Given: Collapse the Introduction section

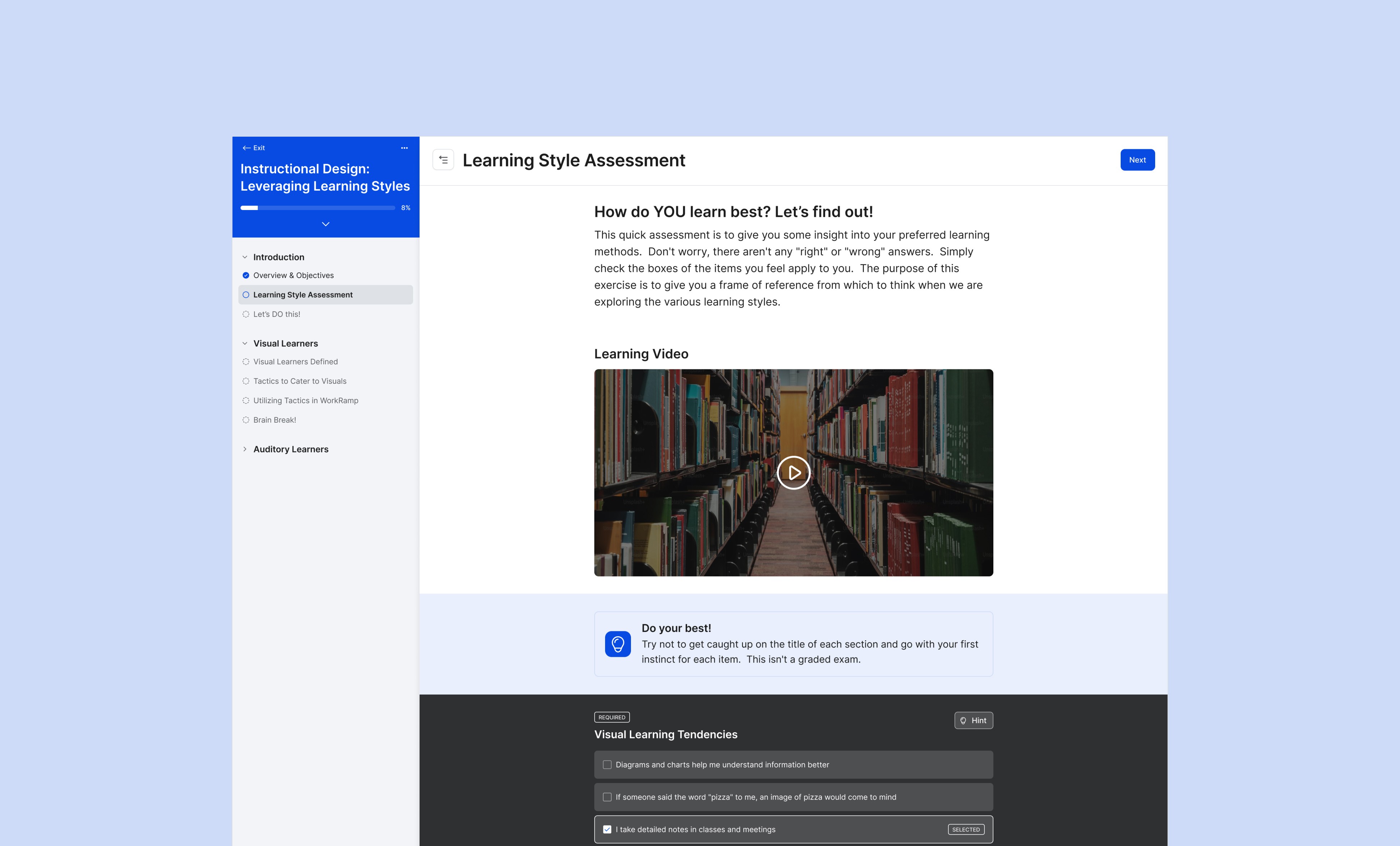Looking at the screenshot, I should pos(245,257).
